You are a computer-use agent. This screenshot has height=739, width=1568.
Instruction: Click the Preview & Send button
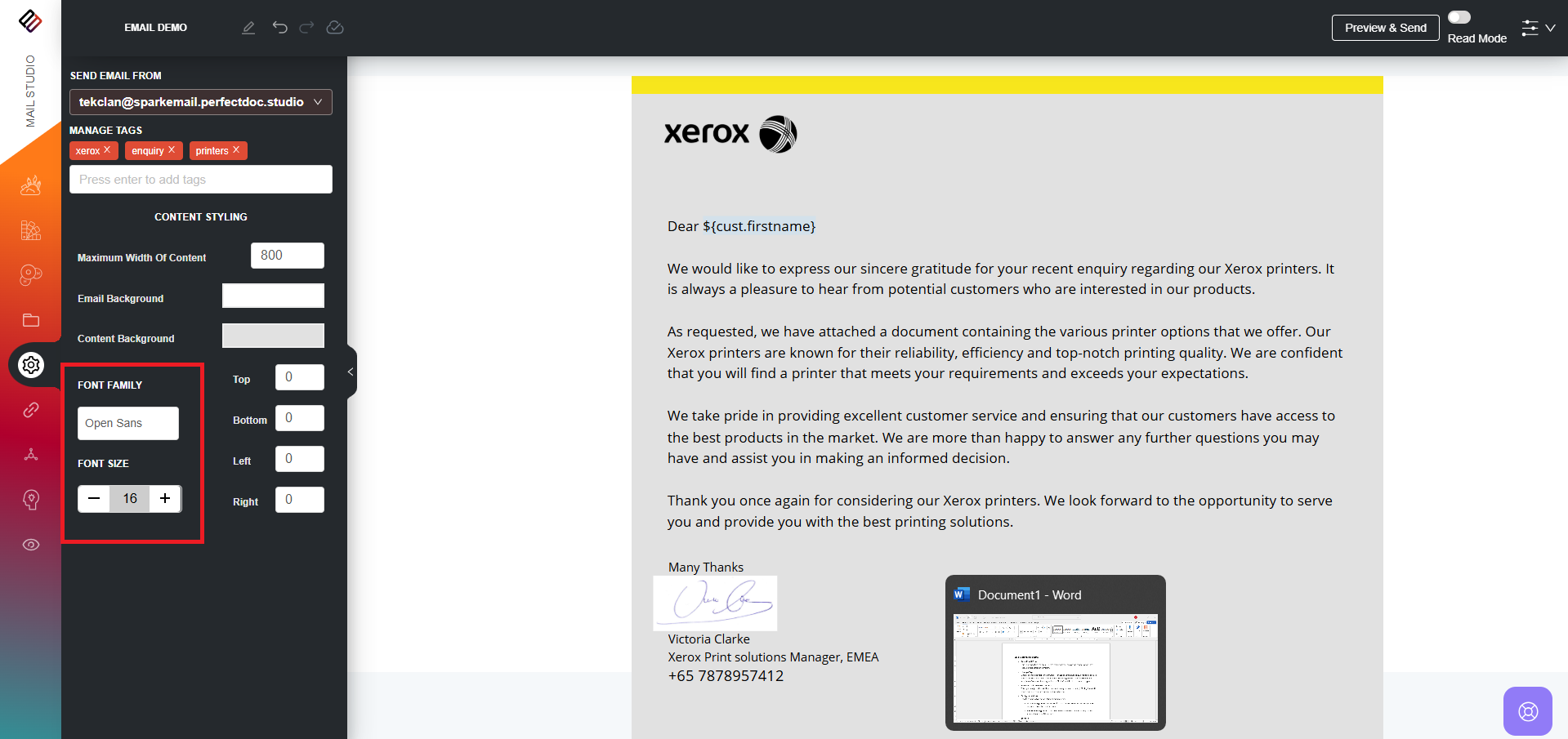click(1385, 28)
